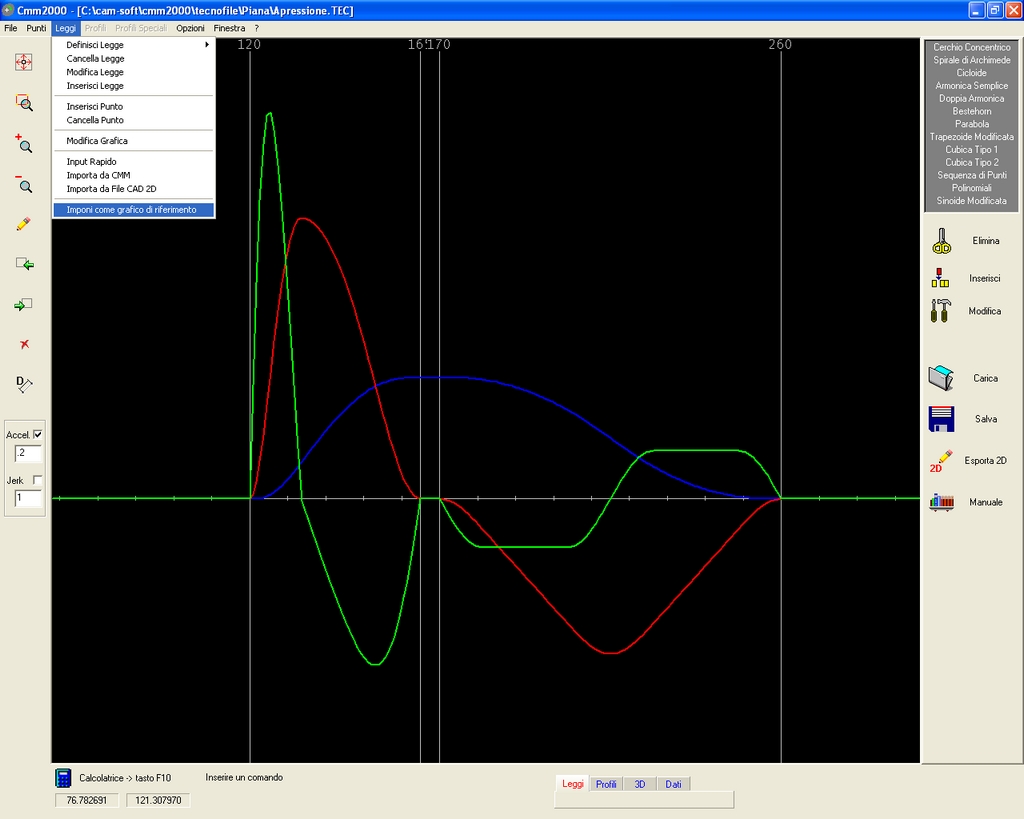Image resolution: width=1024 pixels, height=819 pixels.
Task: Open the Punti menu
Action: pos(36,28)
